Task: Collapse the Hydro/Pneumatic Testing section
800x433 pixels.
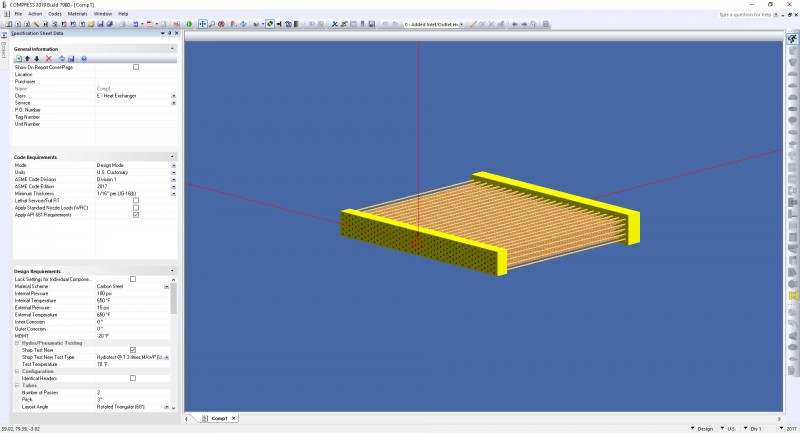Action: coord(17,343)
